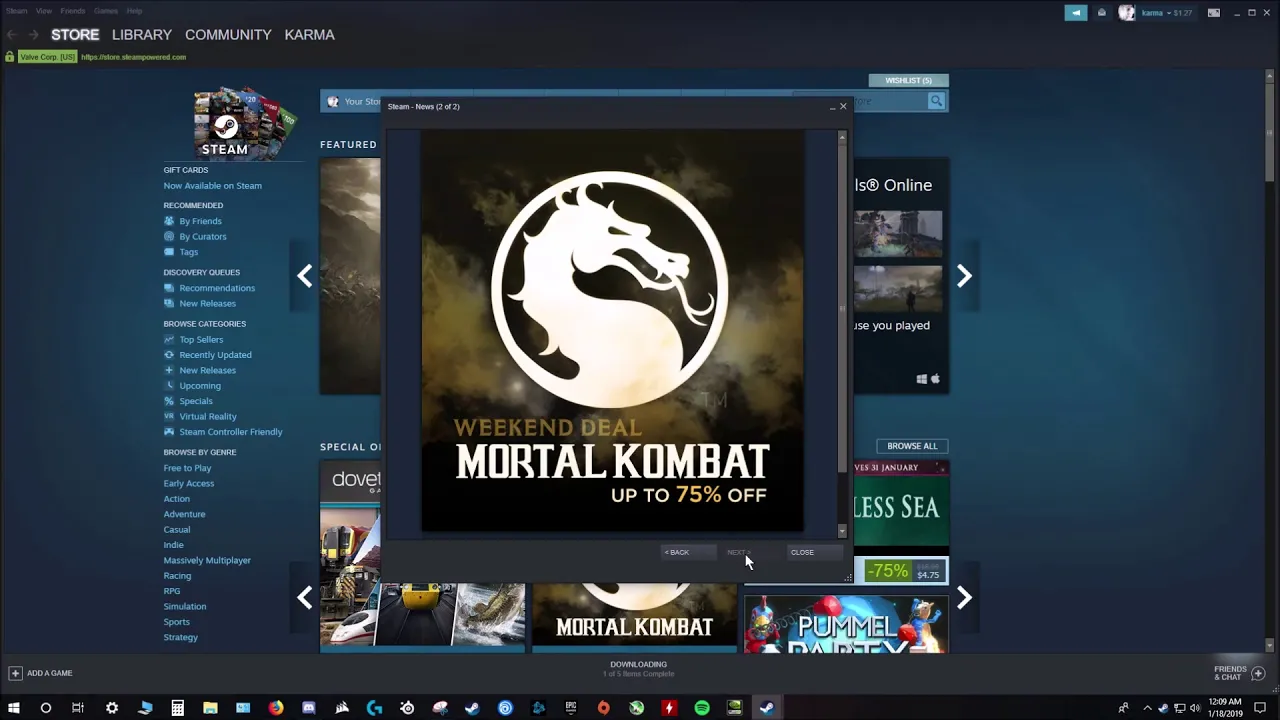Screen dimensions: 1280x720
Task: Switch to Big Picture mode icon
Action: [x=1214, y=13]
